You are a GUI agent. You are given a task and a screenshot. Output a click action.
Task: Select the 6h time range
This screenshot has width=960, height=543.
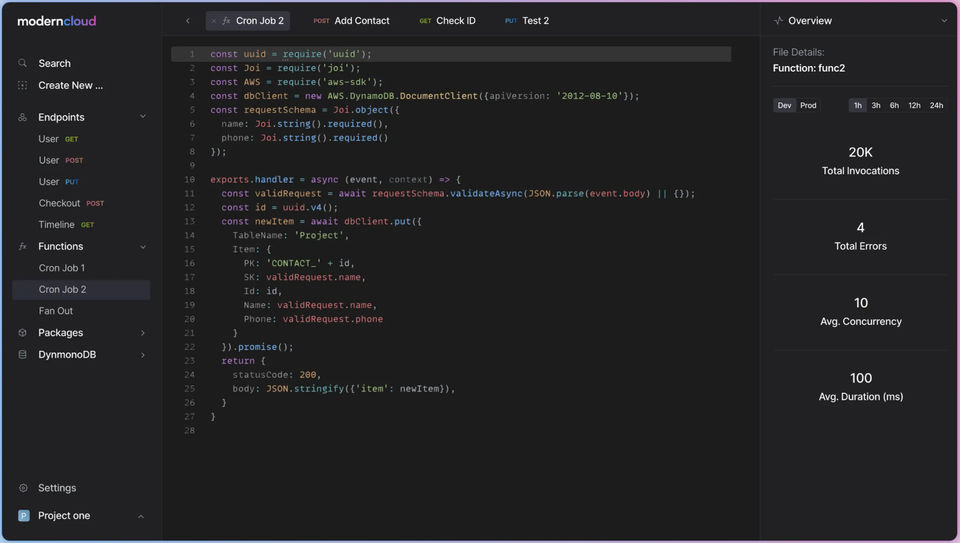pyautogui.click(x=894, y=105)
